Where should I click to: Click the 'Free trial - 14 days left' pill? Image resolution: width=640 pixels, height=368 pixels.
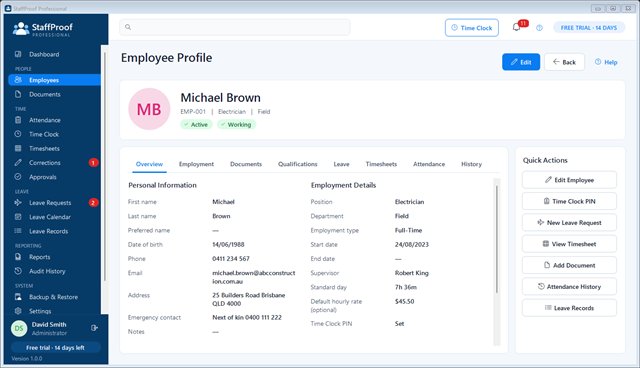point(56,348)
